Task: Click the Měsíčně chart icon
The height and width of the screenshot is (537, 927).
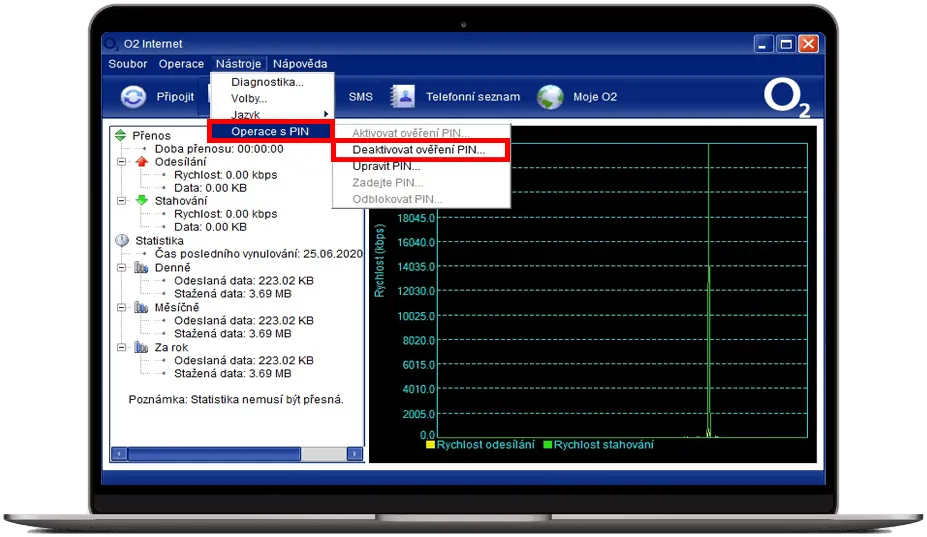Action: pyautogui.click(x=141, y=307)
